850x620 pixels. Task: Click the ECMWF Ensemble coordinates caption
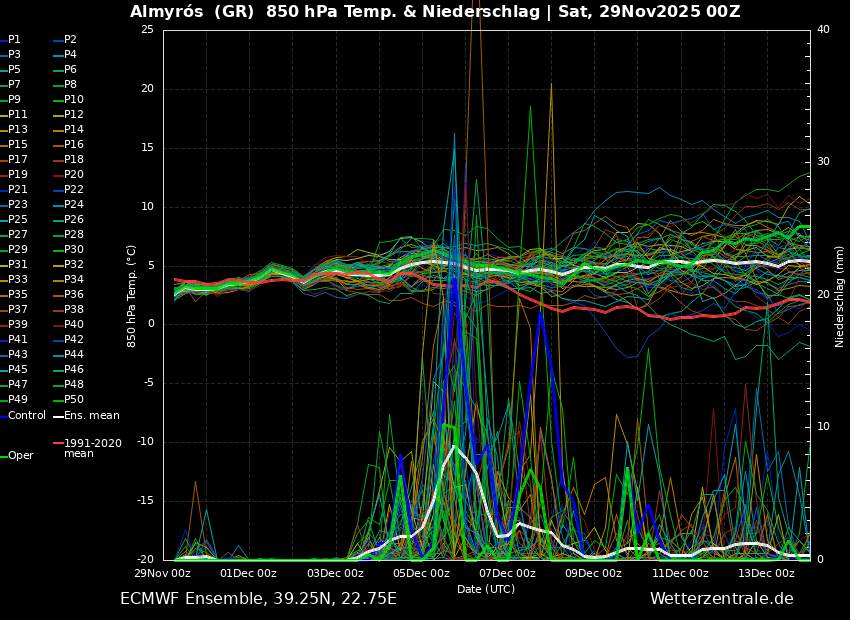coord(258,599)
